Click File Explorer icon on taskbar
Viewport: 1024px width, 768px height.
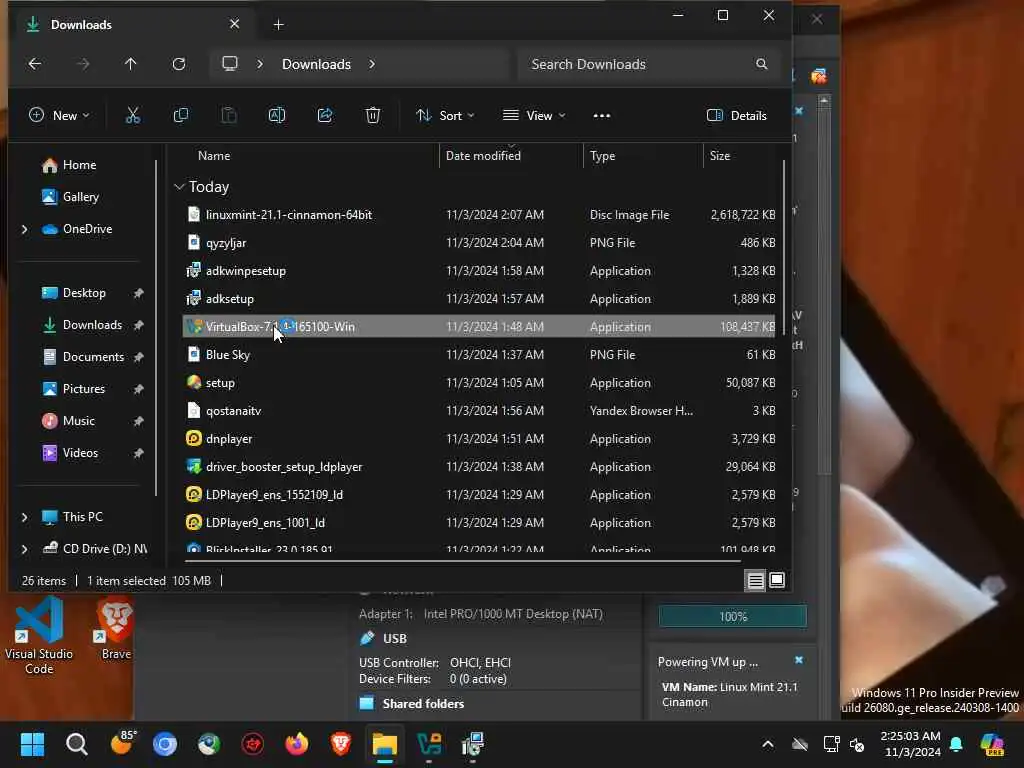385,744
